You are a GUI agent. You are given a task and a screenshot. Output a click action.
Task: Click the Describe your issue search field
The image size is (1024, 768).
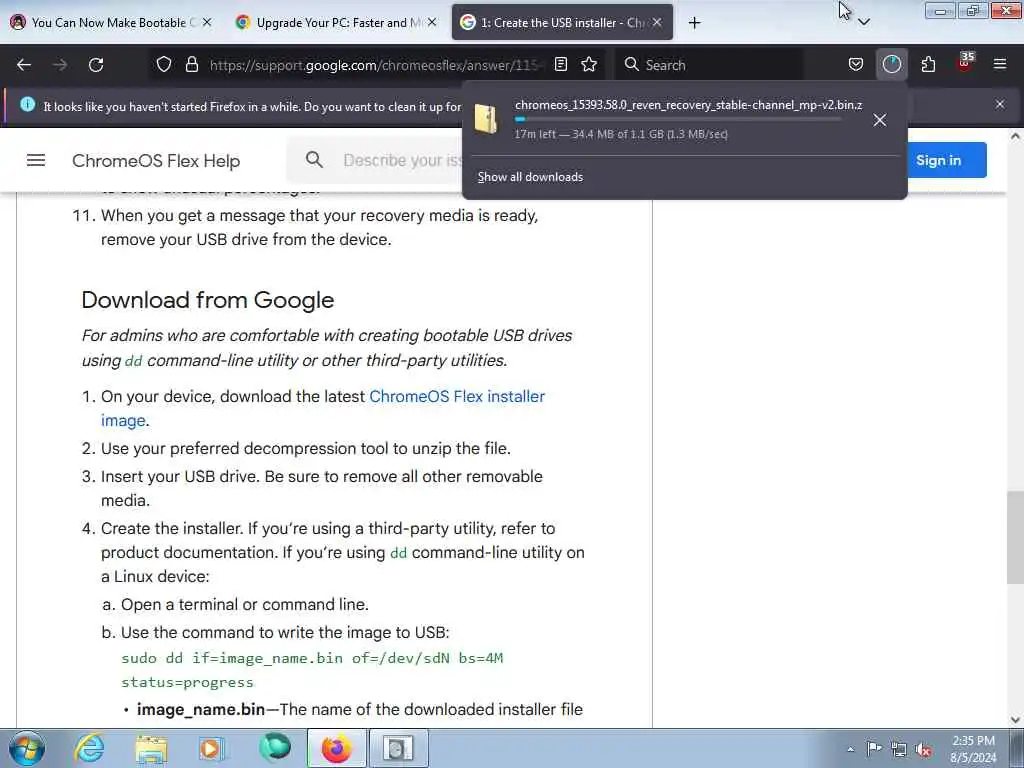(x=402, y=161)
